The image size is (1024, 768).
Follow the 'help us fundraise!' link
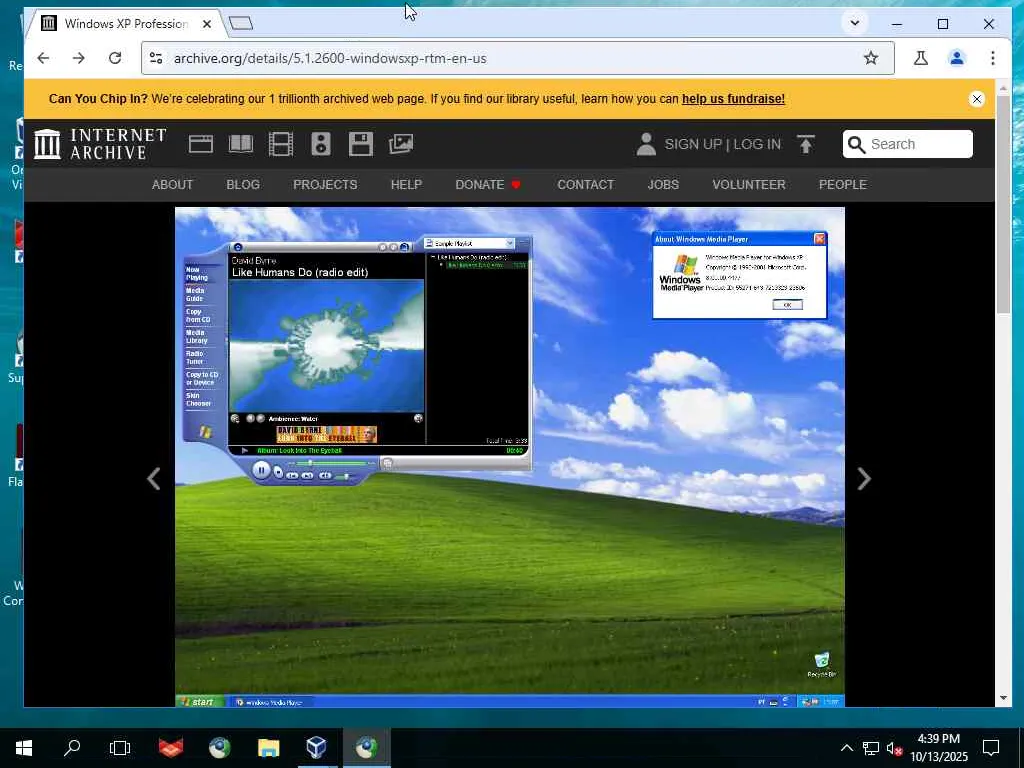pos(733,99)
